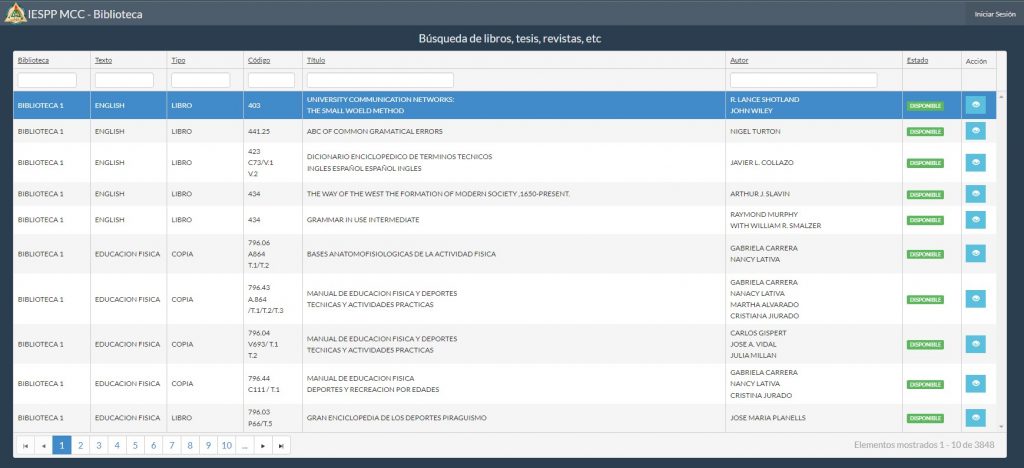Go to page 10
Screen dimensions: 1024x468
[x=227, y=445]
